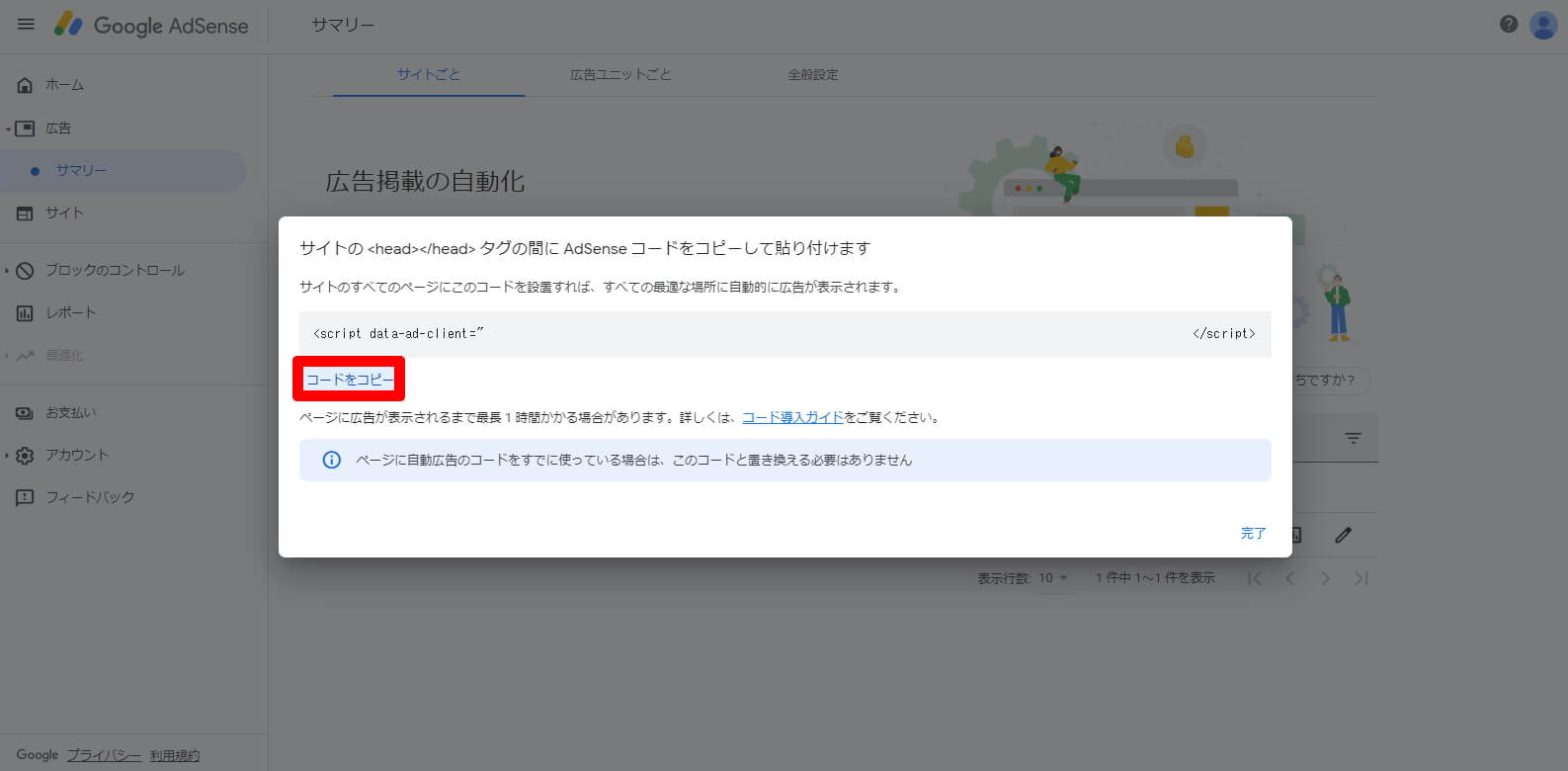Click the 広告掲載の自動化 heading

coord(425,182)
